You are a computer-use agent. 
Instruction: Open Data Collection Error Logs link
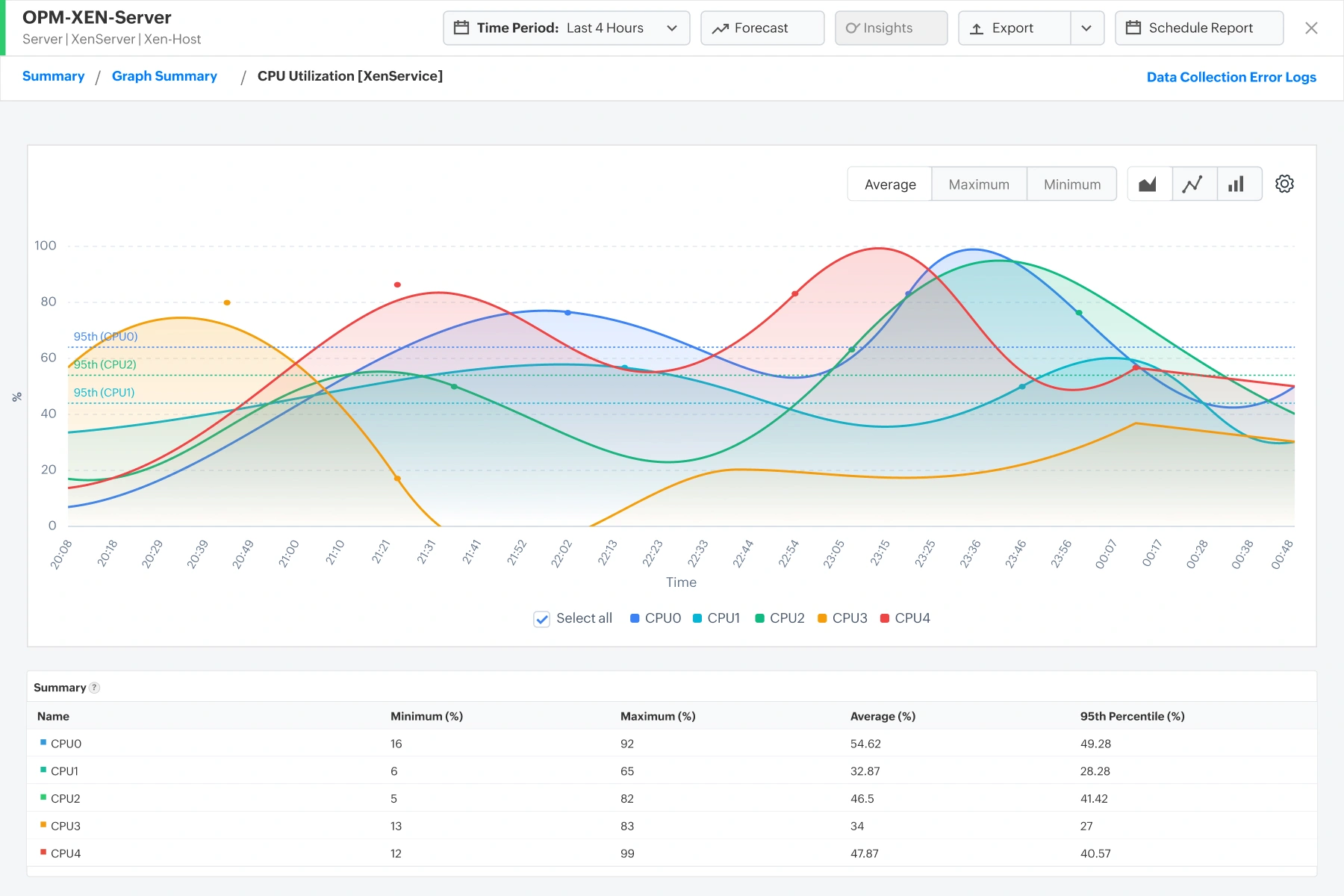tap(1231, 77)
